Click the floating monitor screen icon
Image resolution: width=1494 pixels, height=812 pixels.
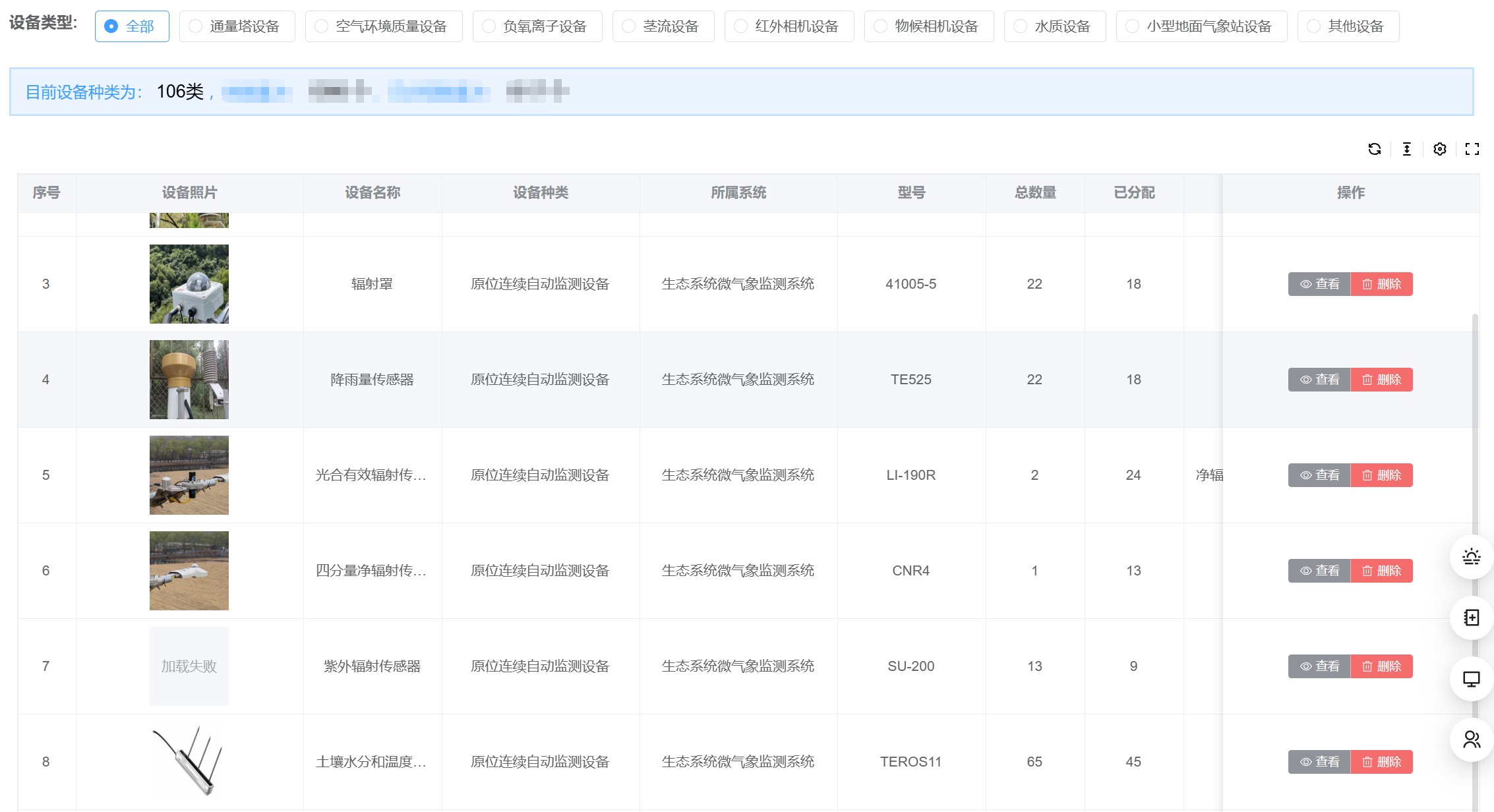(x=1471, y=679)
